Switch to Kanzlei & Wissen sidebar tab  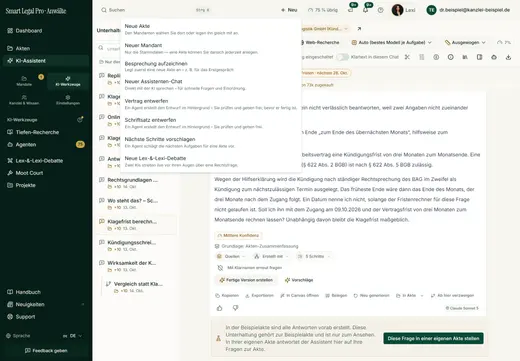(24, 100)
